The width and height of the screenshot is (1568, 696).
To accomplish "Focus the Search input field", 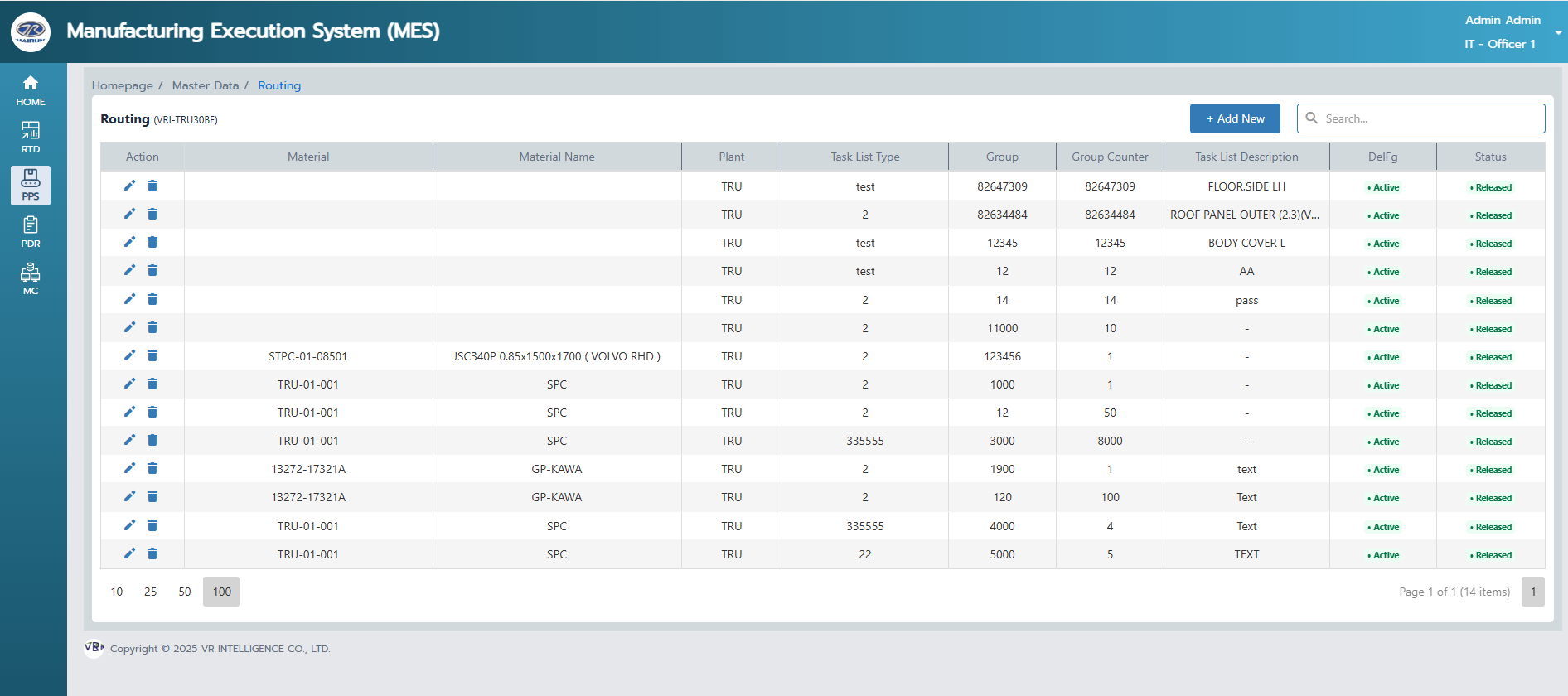I will point(1430,118).
